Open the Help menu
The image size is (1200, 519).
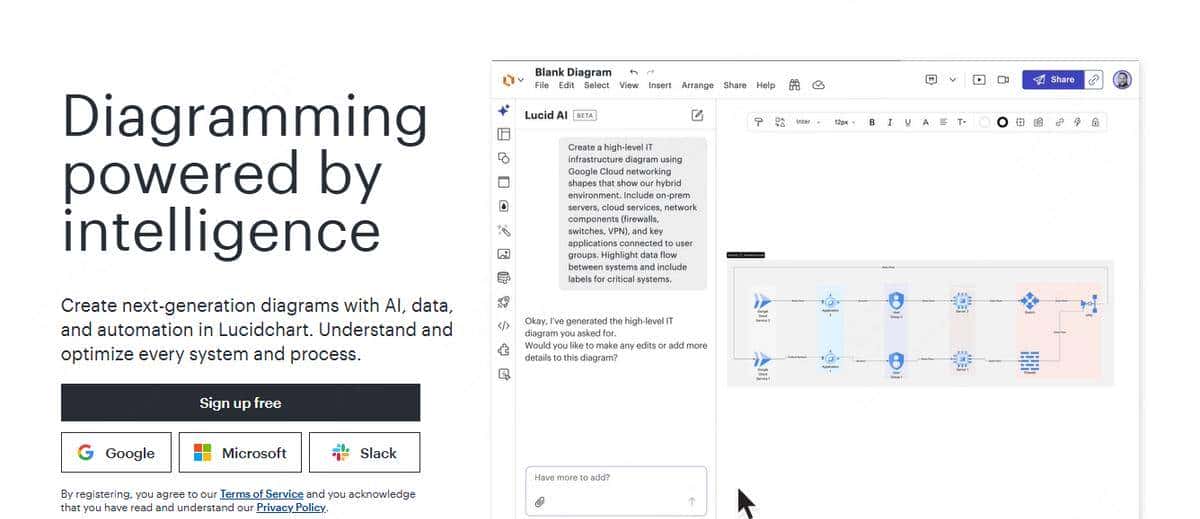(766, 86)
